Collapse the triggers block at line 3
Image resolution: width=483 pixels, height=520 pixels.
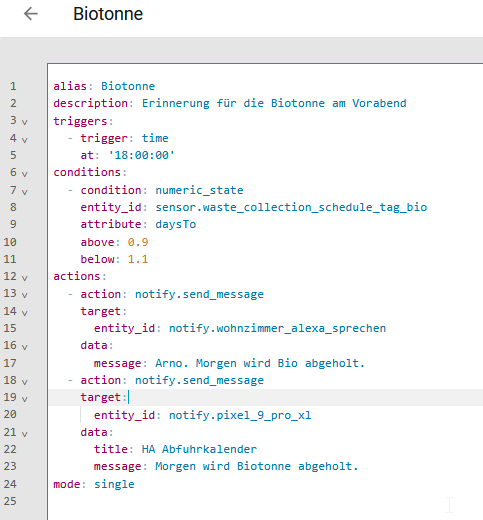pos(24,122)
